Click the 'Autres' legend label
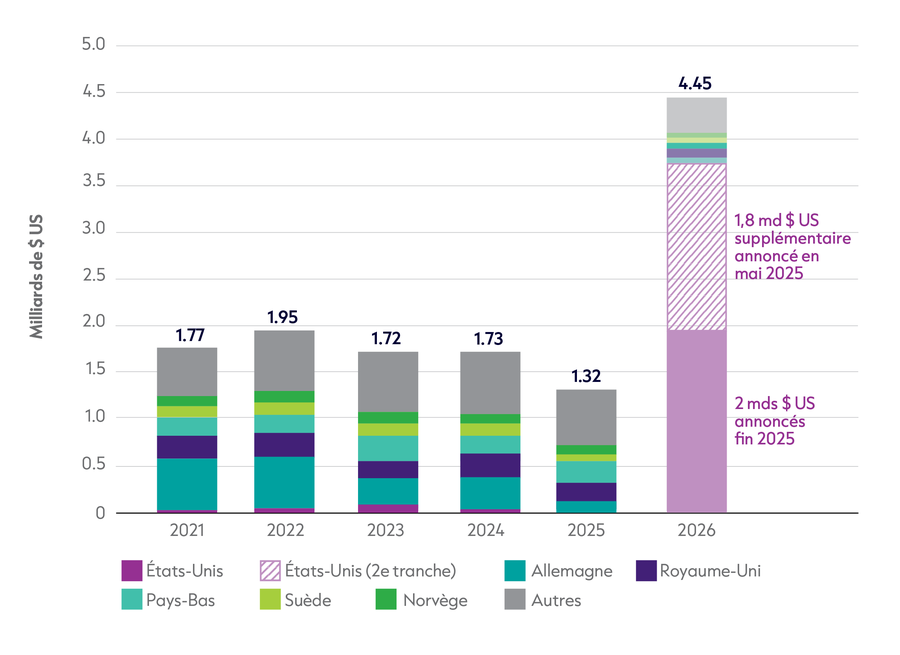Screen dimensions: 900x655 pyautogui.click(x=556, y=600)
